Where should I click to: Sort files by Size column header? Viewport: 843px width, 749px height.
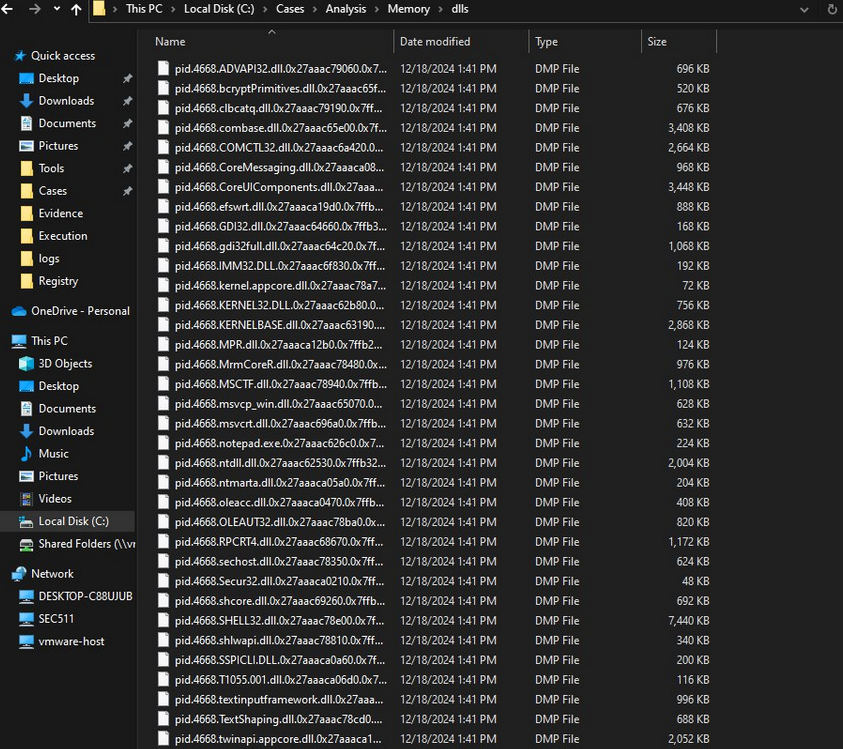657,42
